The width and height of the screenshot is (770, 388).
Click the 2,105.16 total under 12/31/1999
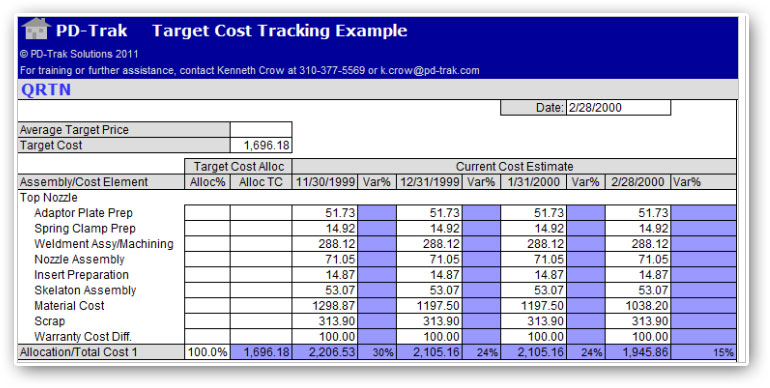(x=430, y=352)
